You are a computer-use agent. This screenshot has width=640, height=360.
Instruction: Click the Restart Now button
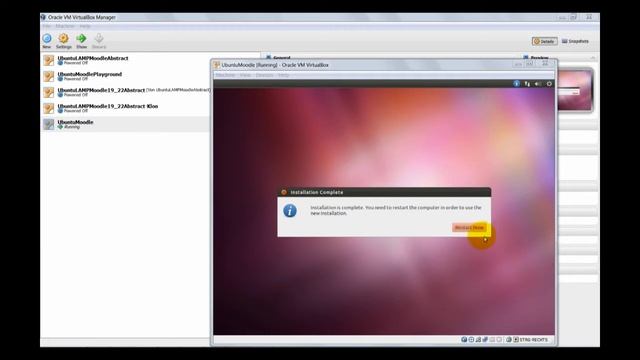pos(469,227)
